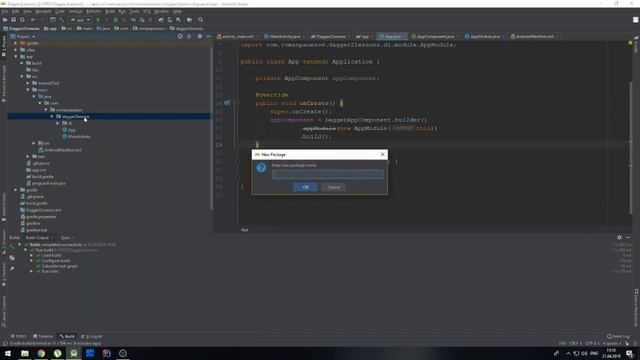
Task: Open the Code menu
Action: pyautogui.click(x=60, y=11)
